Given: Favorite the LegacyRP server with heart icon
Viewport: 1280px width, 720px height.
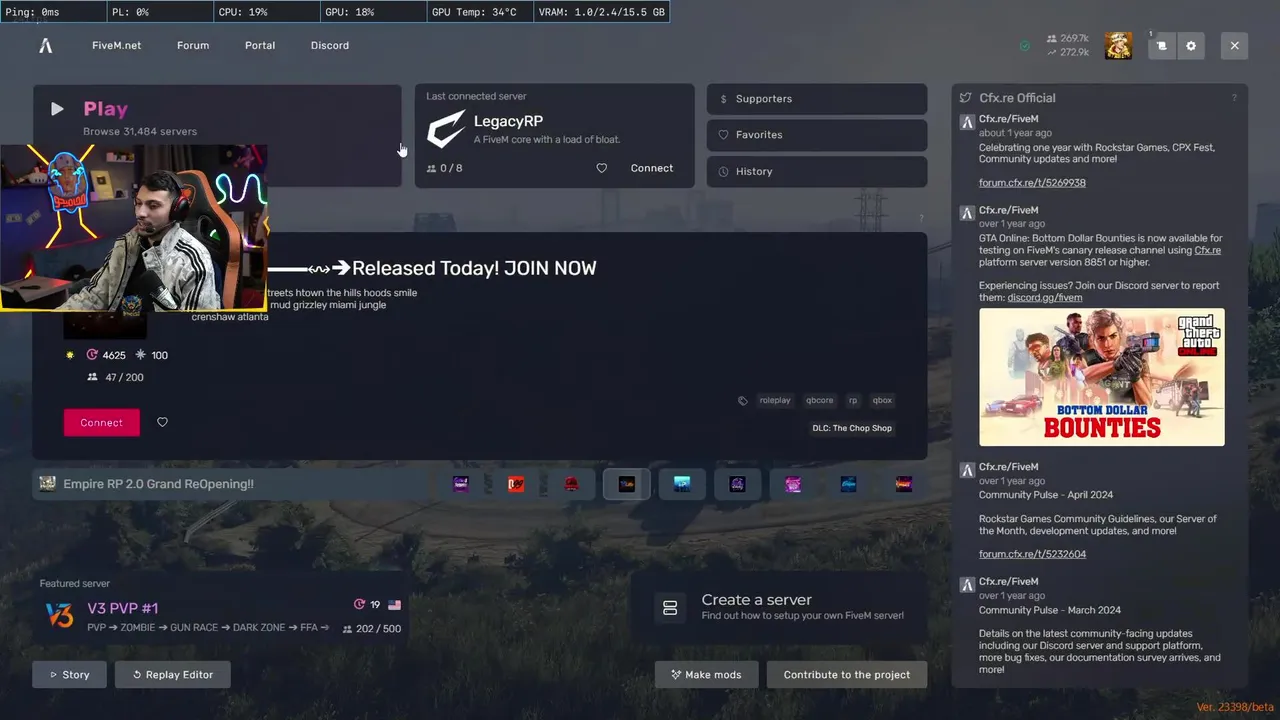Looking at the screenshot, I should pyautogui.click(x=602, y=168).
